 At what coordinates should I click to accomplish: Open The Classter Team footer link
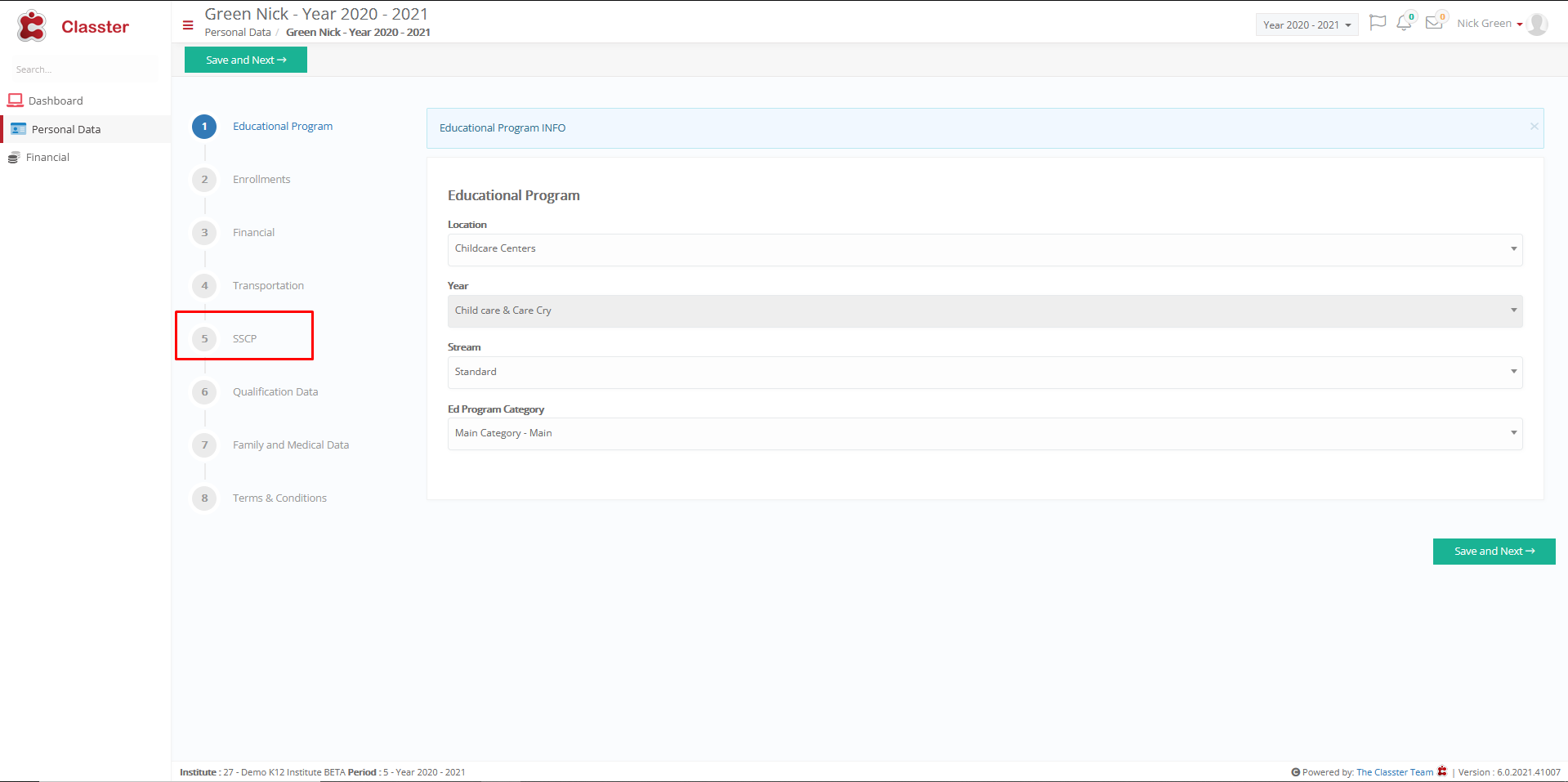point(1395,772)
